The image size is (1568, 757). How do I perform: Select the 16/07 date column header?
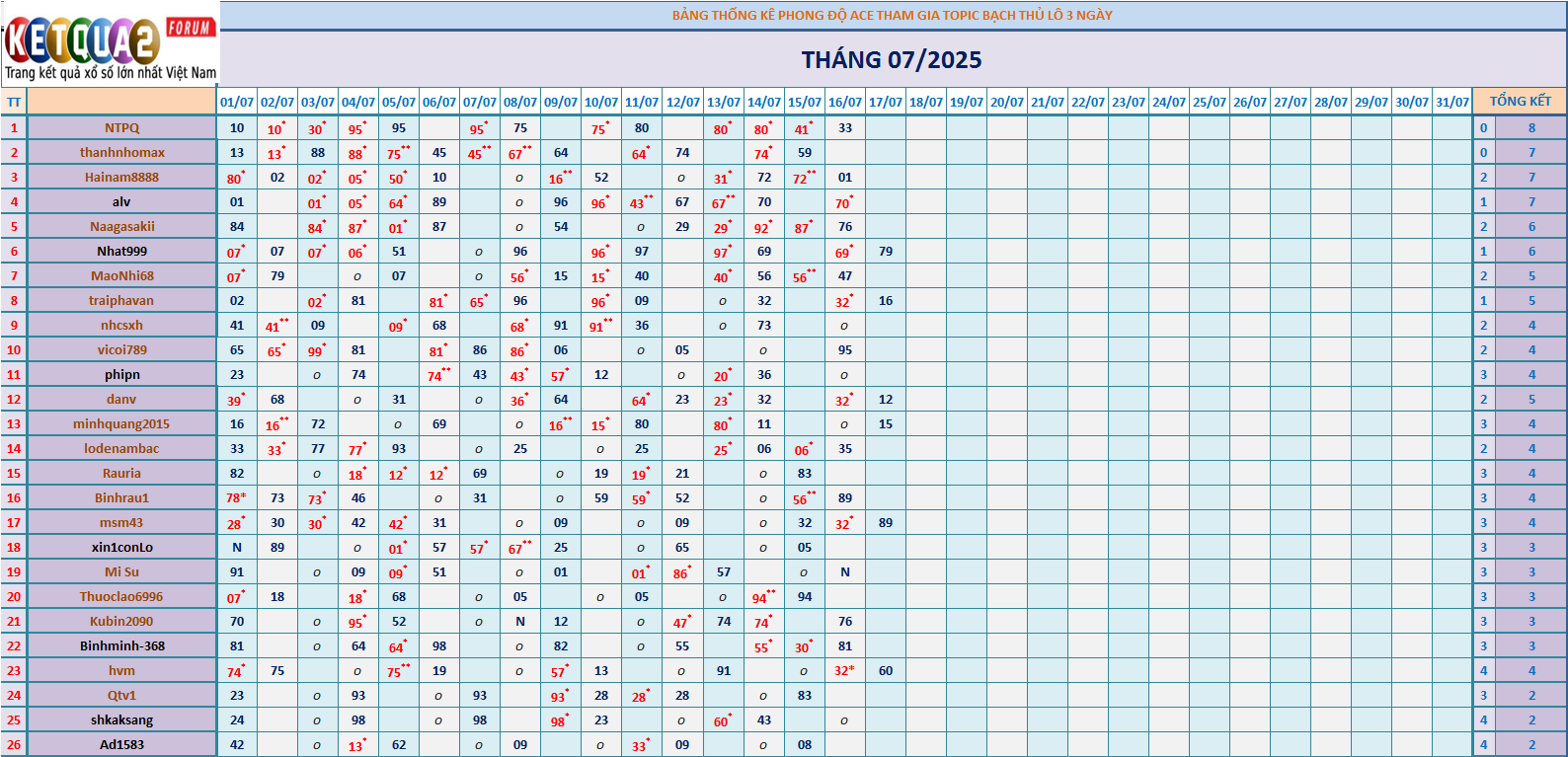(x=845, y=102)
